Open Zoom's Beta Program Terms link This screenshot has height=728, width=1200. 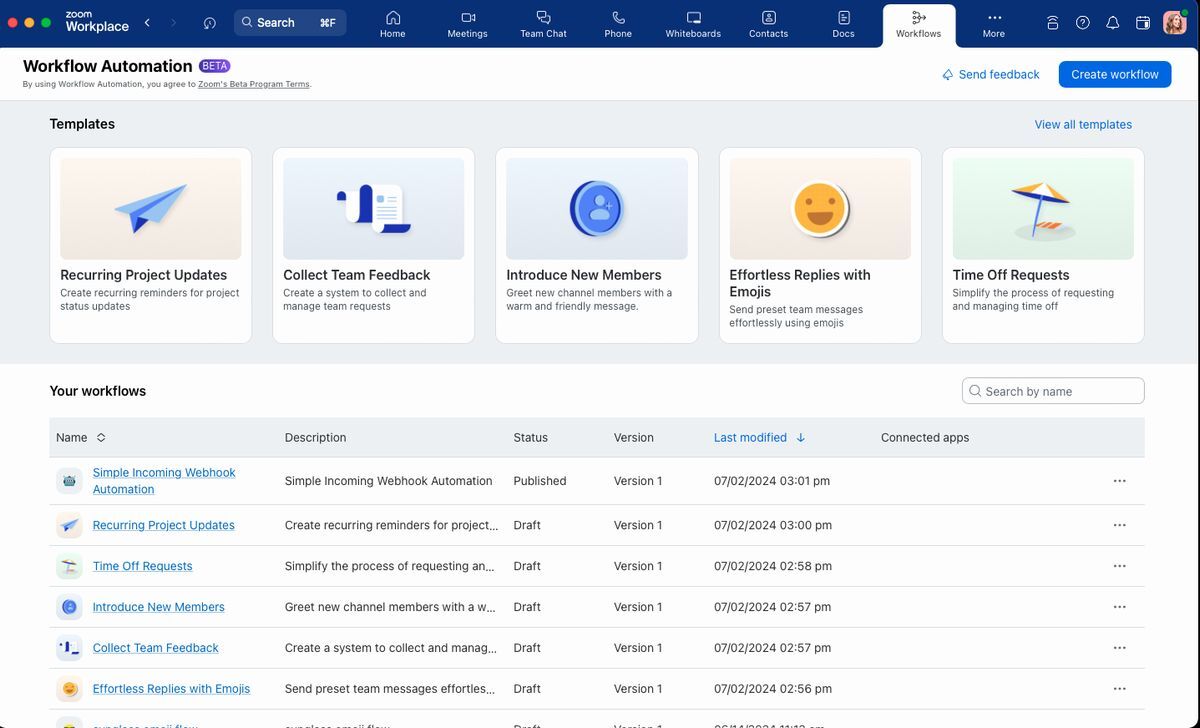254,84
